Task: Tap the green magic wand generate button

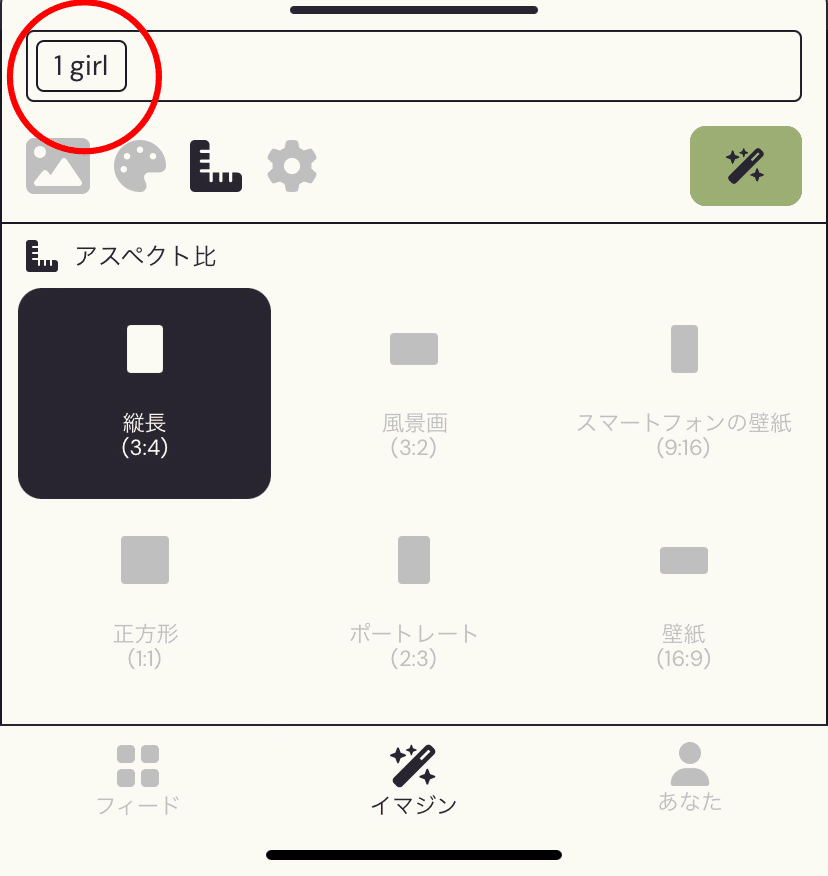Action: [746, 166]
